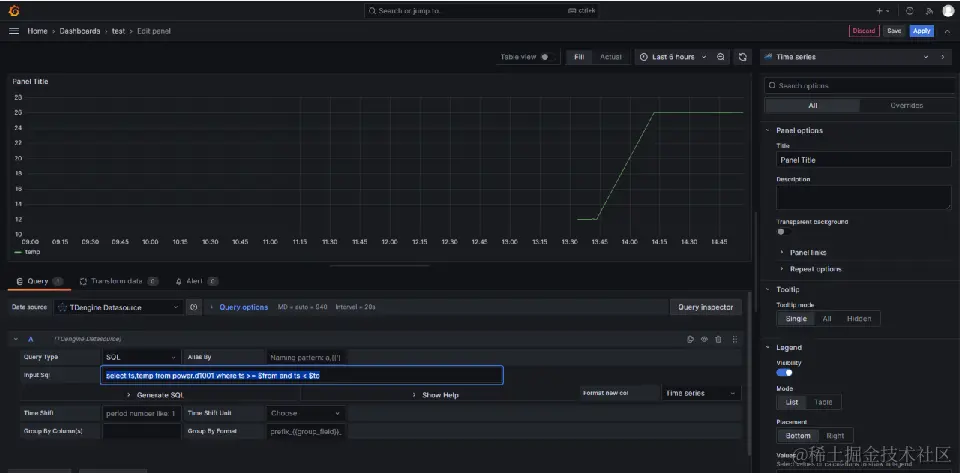Viewport: 960px width, 473px height.
Task: Click Save button
Action: [894, 31]
